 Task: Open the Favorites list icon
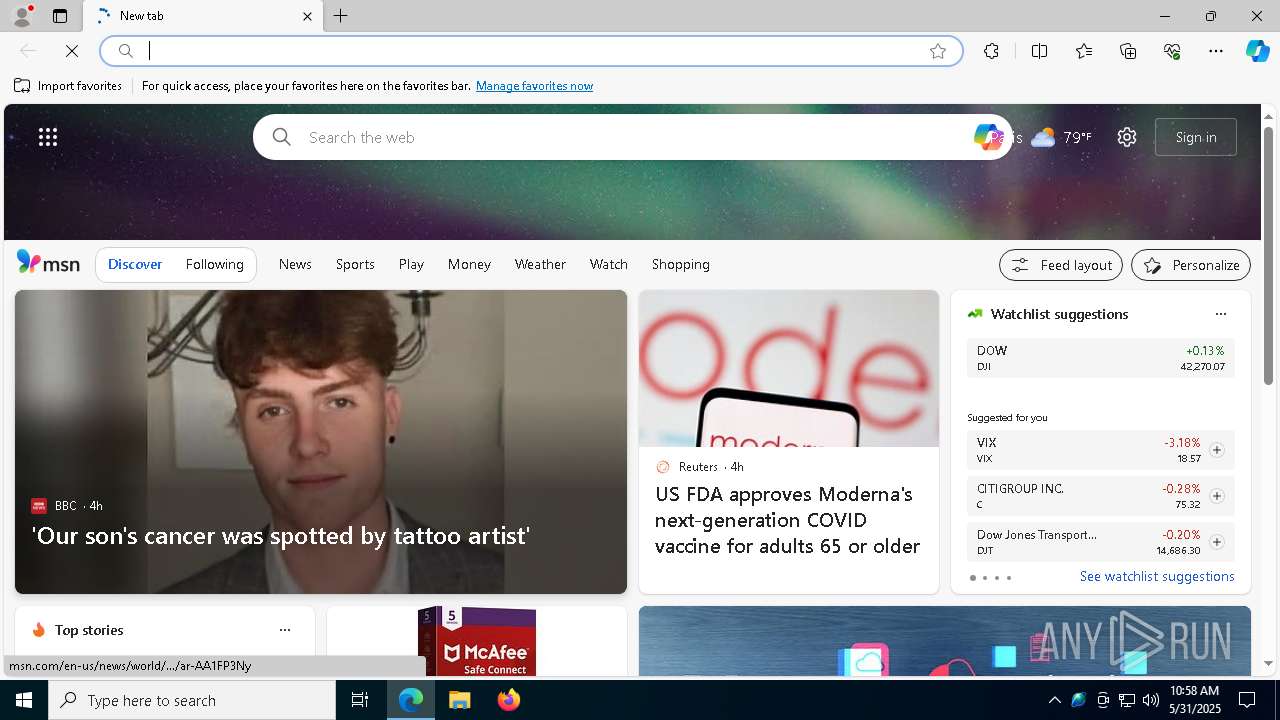pos(1084,51)
